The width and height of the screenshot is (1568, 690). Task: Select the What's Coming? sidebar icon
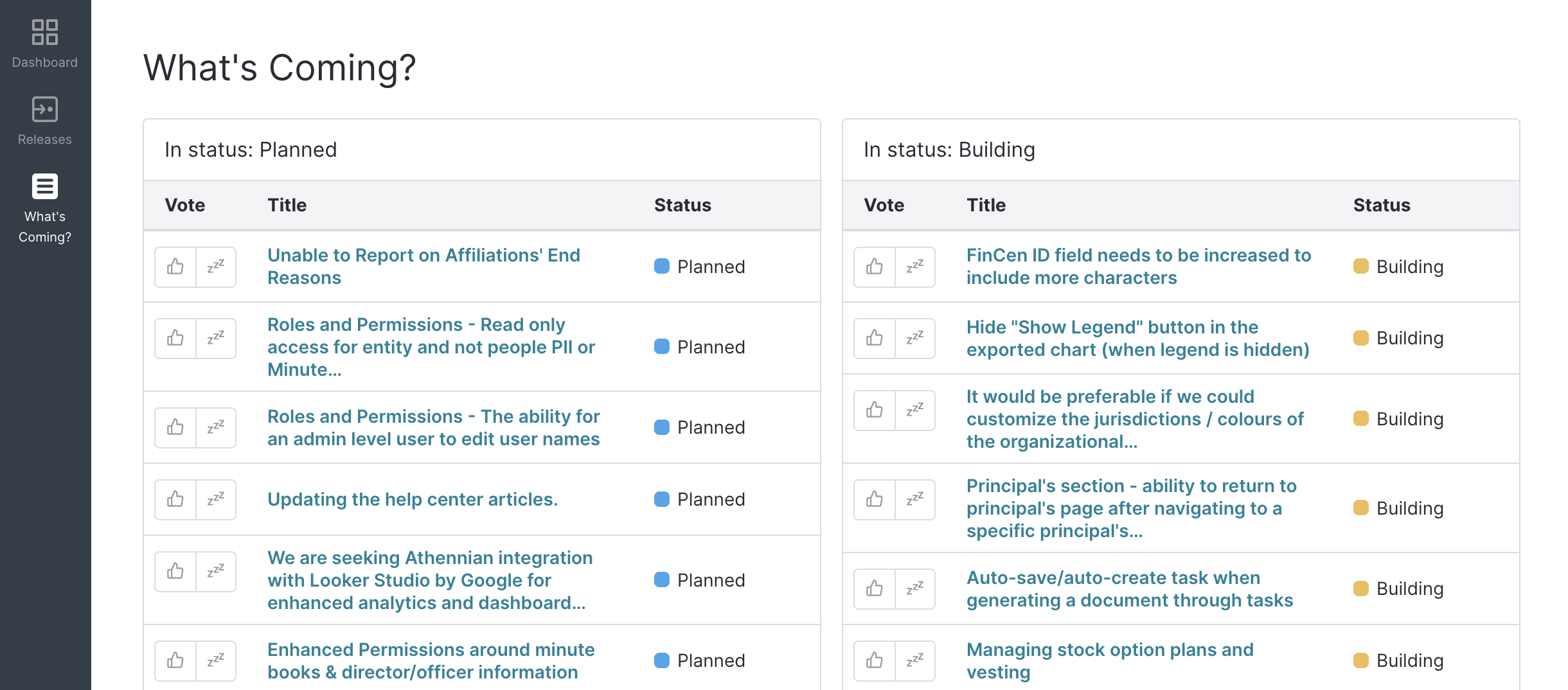45,186
